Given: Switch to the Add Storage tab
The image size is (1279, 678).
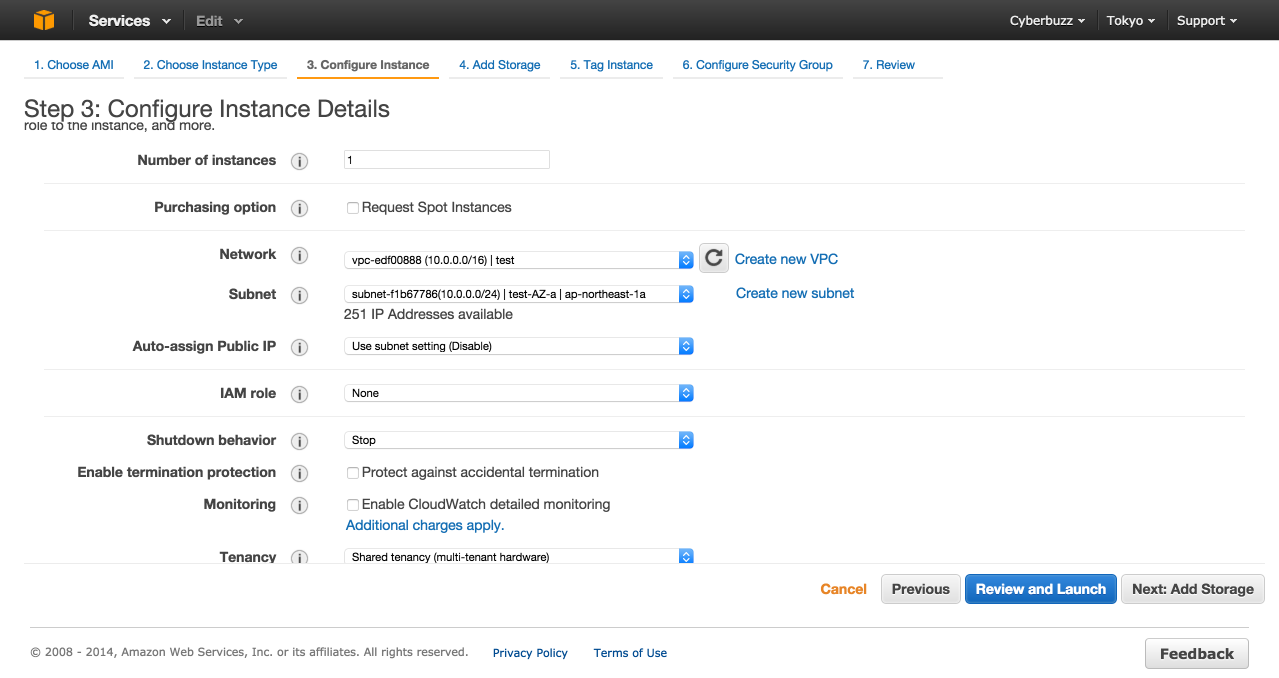Looking at the screenshot, I should tap(499, 64).
